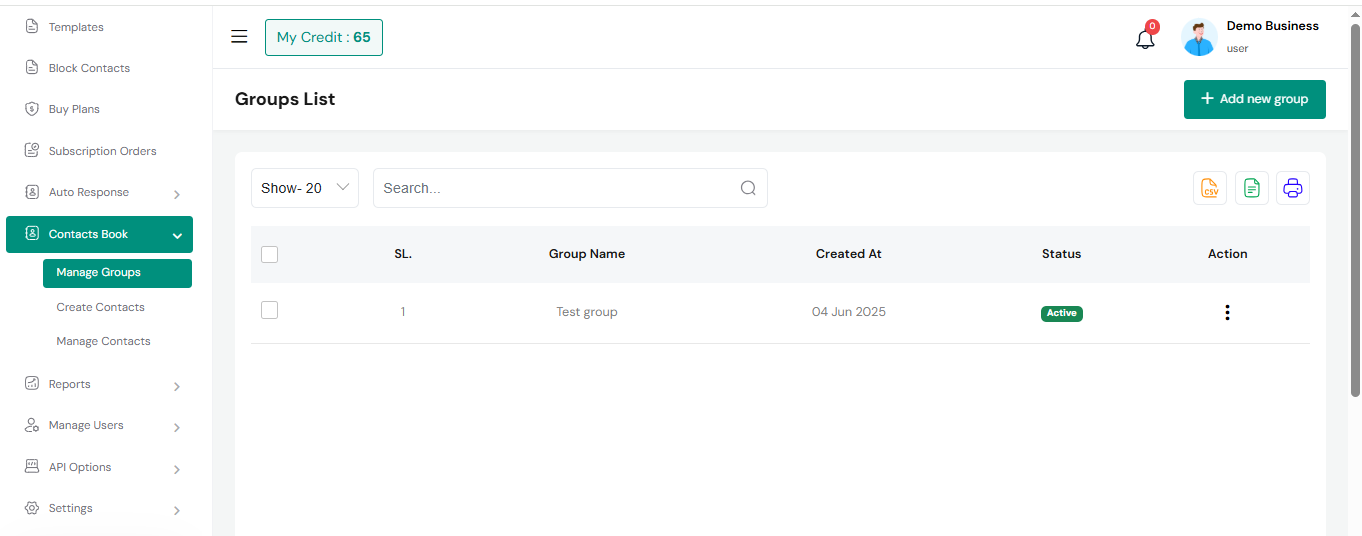Select the Test group row checkbox
This screenshot has width=1362, height=536.
click(269, 311)
